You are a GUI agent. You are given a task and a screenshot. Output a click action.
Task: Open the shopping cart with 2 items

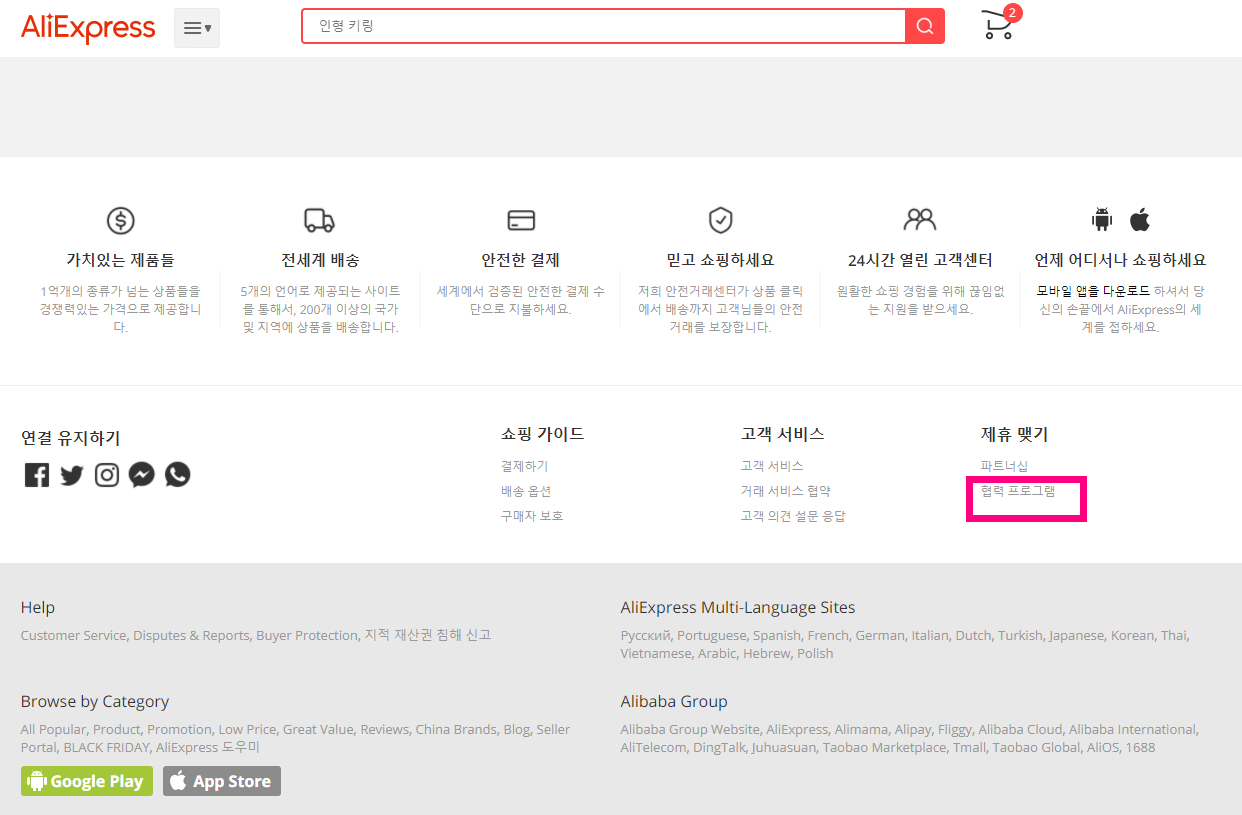tap(999, 23)
